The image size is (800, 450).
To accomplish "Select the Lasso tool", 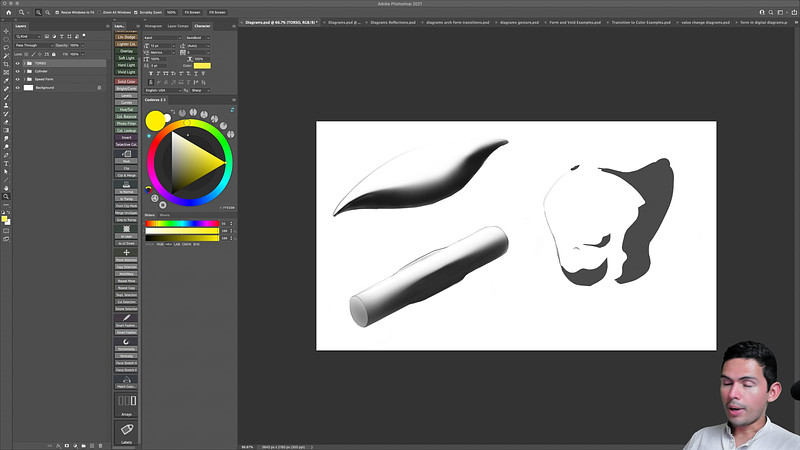I will pyautogui.click(x=6, y=47).
